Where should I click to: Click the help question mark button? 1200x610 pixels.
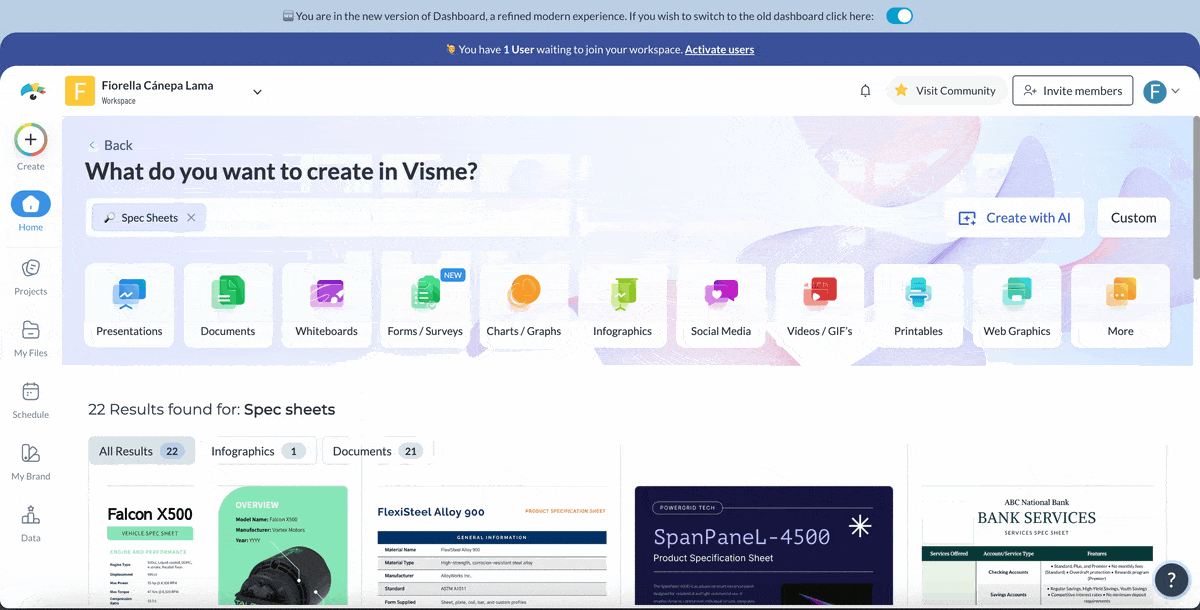(1171, 580)
